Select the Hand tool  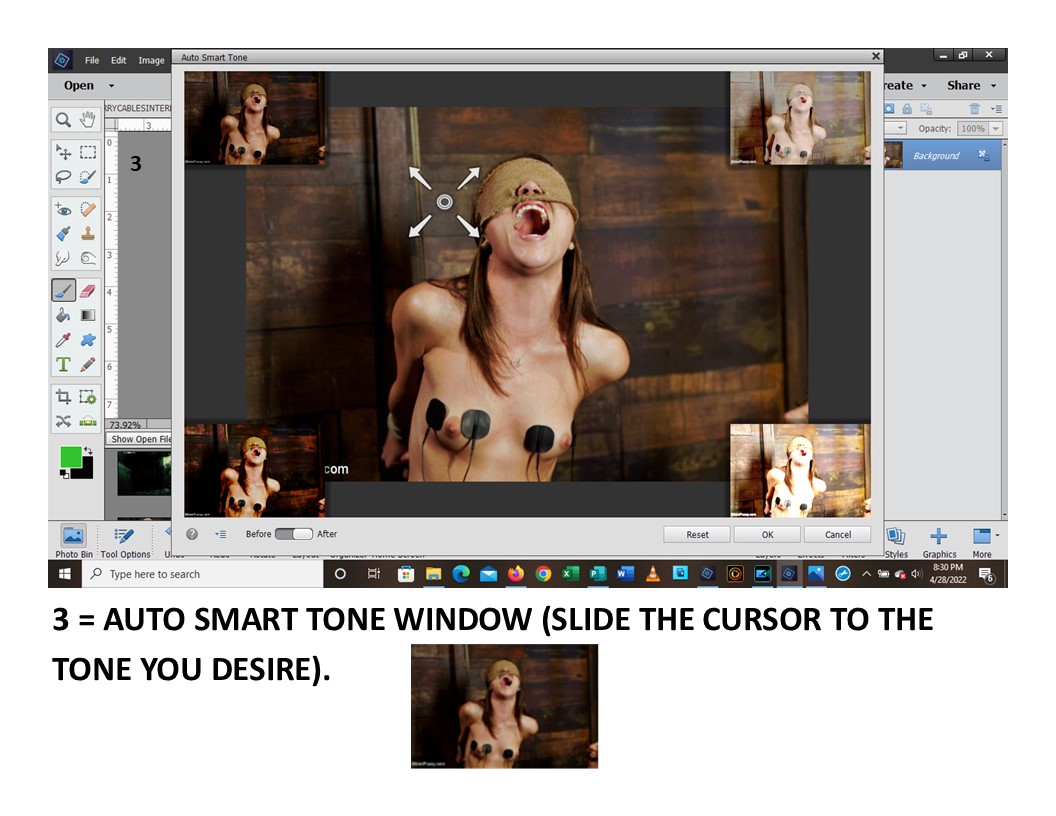[87, 120]
